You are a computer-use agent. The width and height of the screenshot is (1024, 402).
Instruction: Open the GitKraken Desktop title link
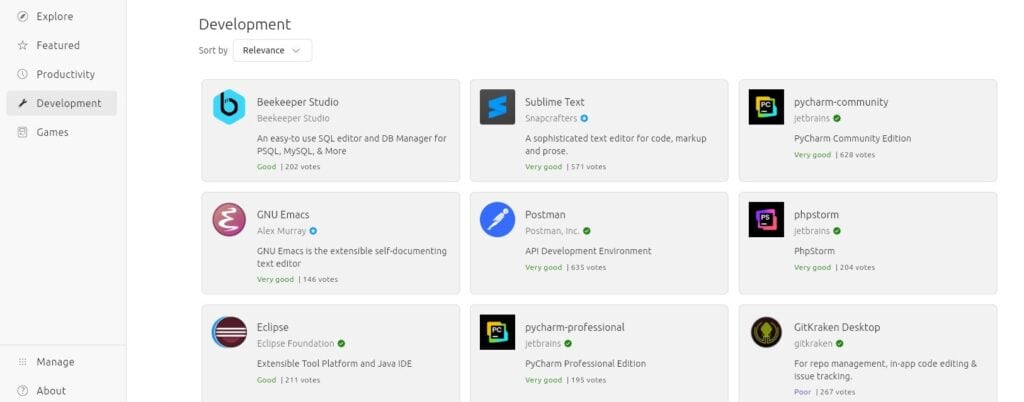click(838, 327)
